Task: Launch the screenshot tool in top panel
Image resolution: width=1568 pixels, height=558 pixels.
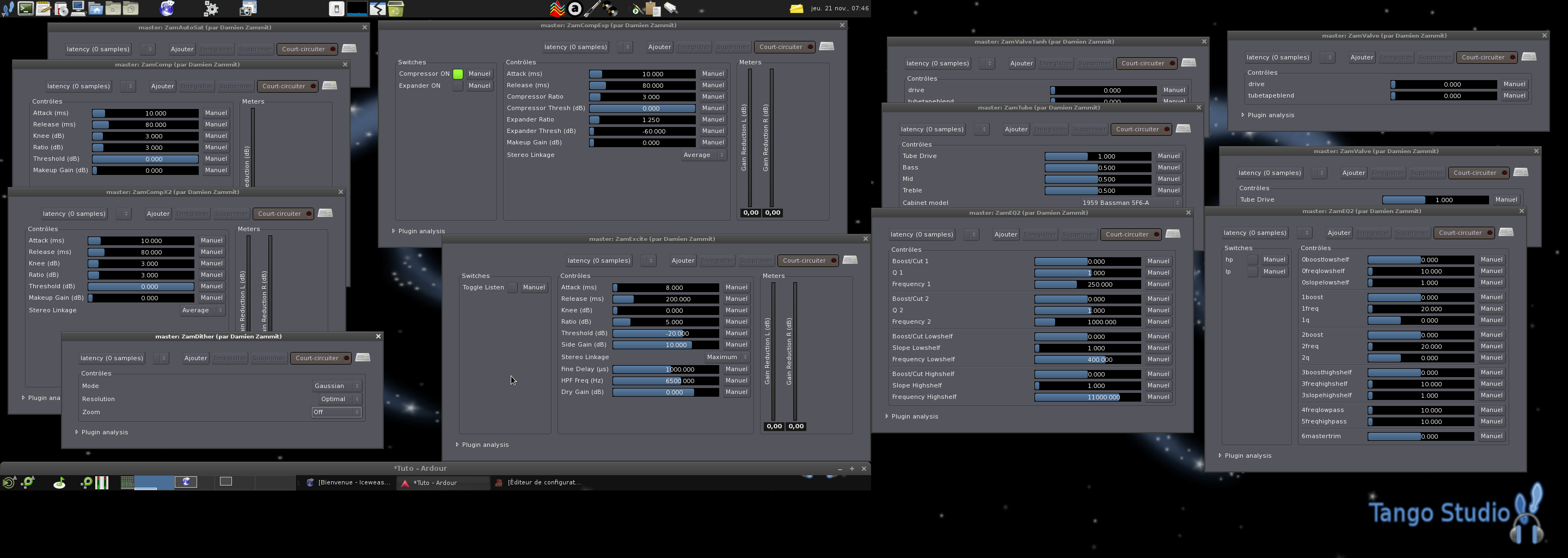Action: pyautogui.click(x=248, y=9)
